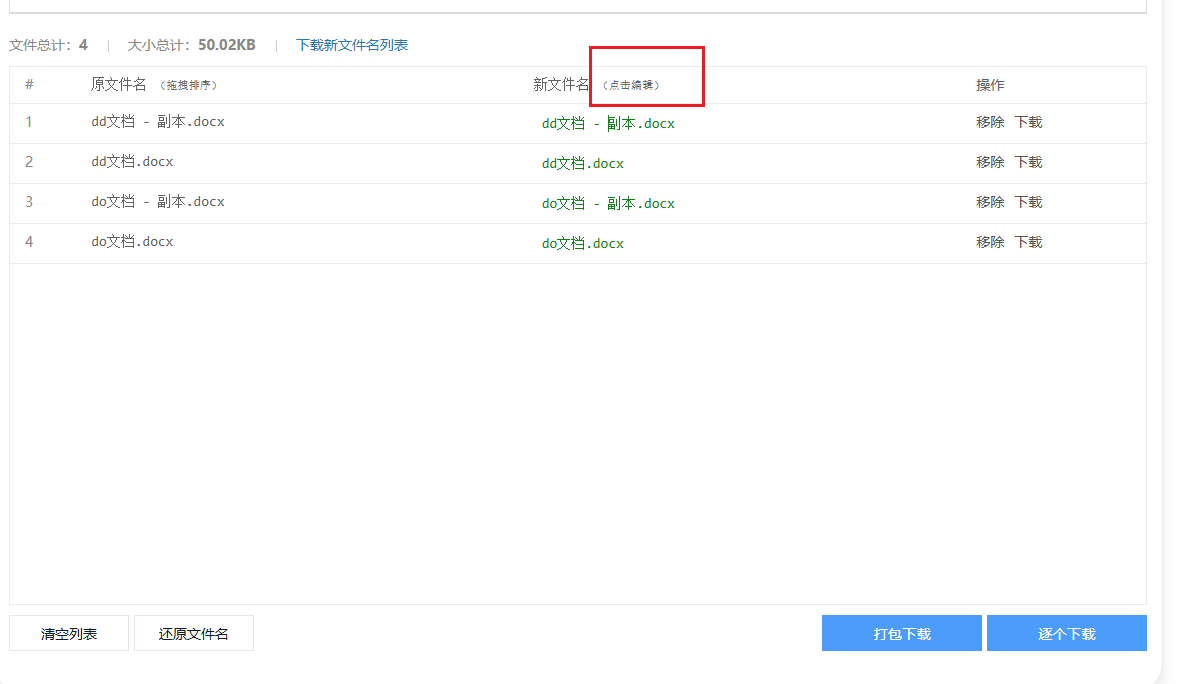Edit the new filename do文档.docx
This screenshot has width=1191, height=684.
pyautogui.click(x=582, y=242)
